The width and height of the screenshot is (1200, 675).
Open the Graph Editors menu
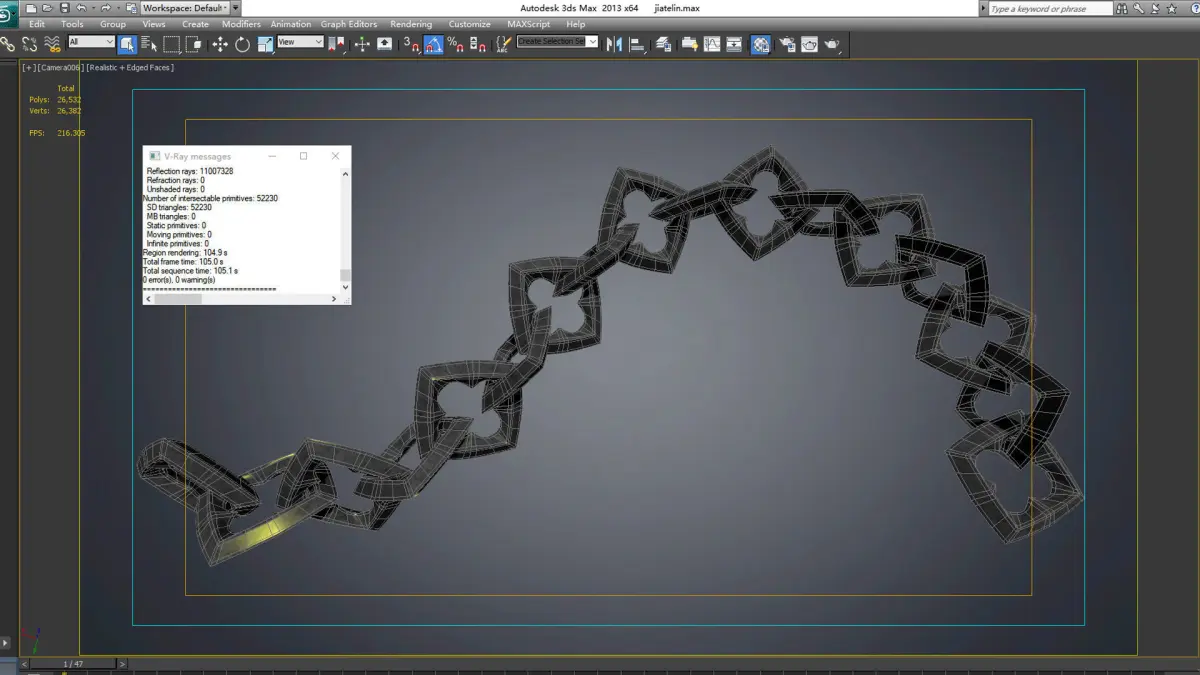pyautogui.click(x=349, y=24)
